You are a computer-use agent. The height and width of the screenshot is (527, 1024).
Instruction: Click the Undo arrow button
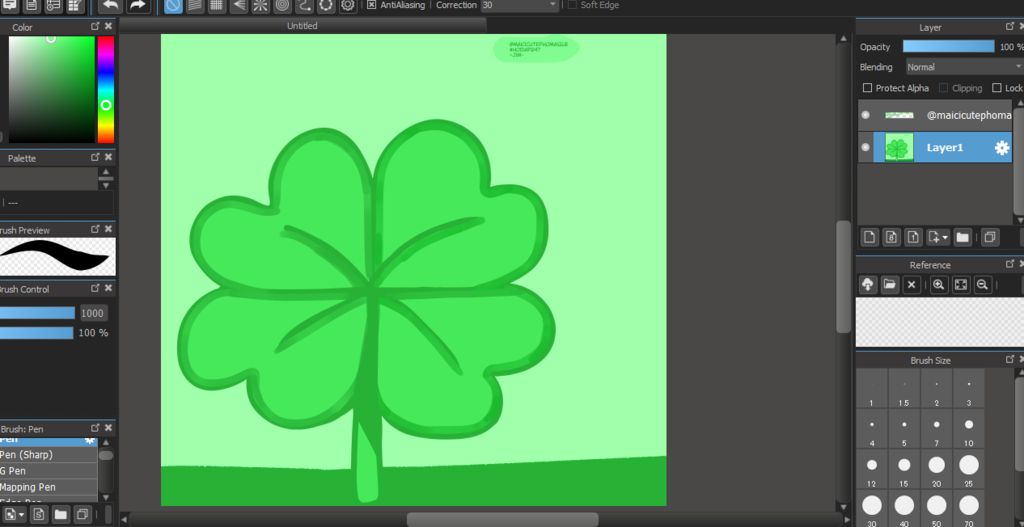[x=111, y=6]
